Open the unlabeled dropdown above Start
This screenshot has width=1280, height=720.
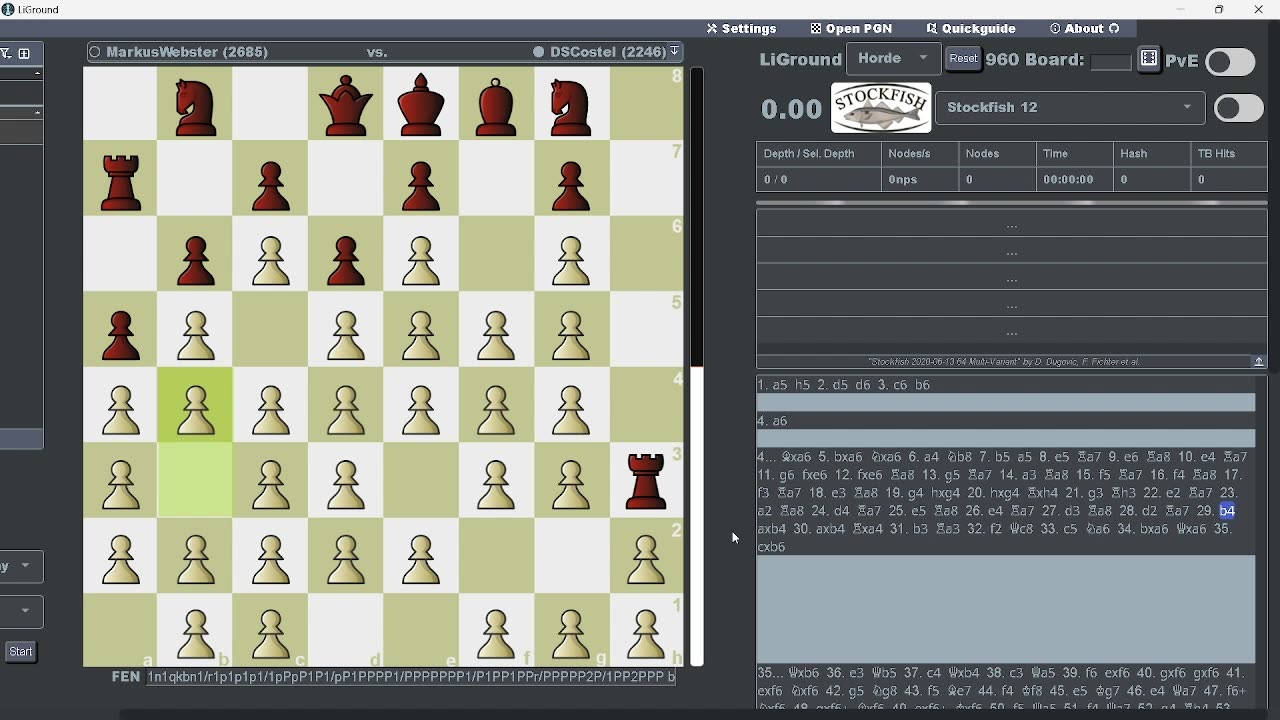pos(21,612)
